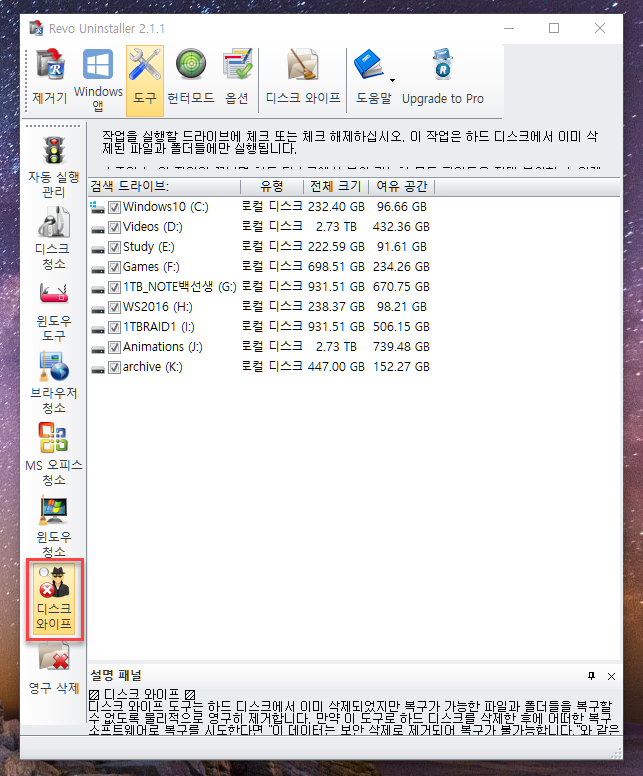Image resolution: width=643 pixels, height=776 pixels.
Task: Click the Windows10 (C:) drive icon
Action: [98, 207]
